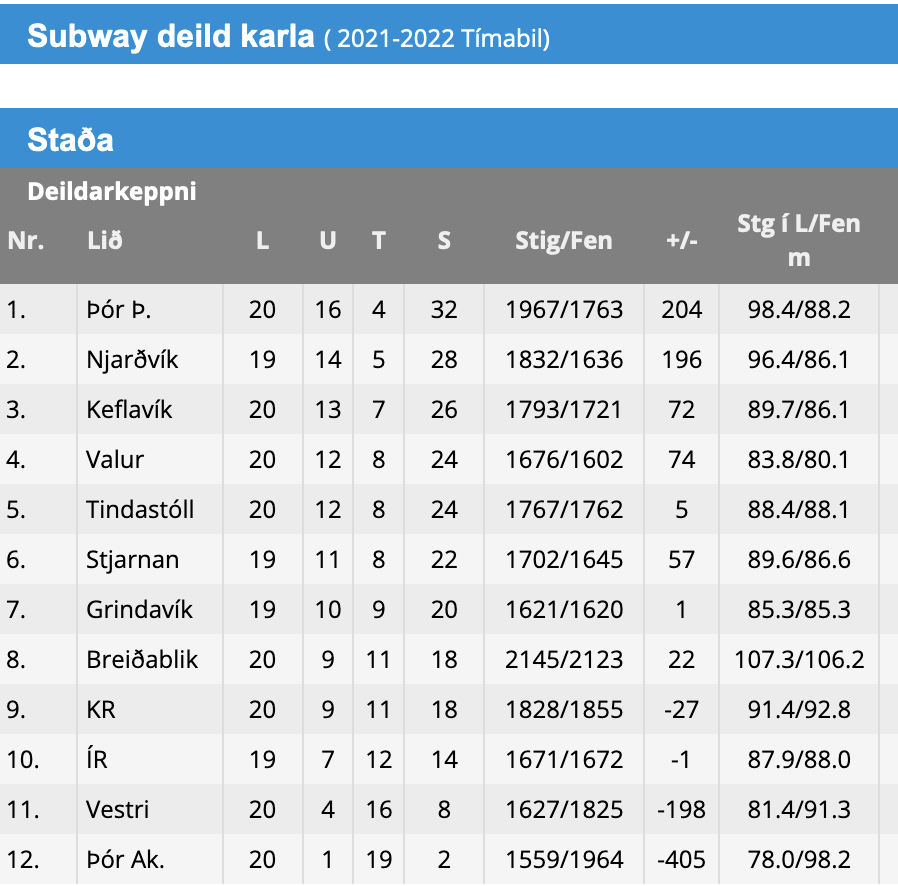Open Tindastóll team page
This screenshot has height=886, width=898.
140,509
